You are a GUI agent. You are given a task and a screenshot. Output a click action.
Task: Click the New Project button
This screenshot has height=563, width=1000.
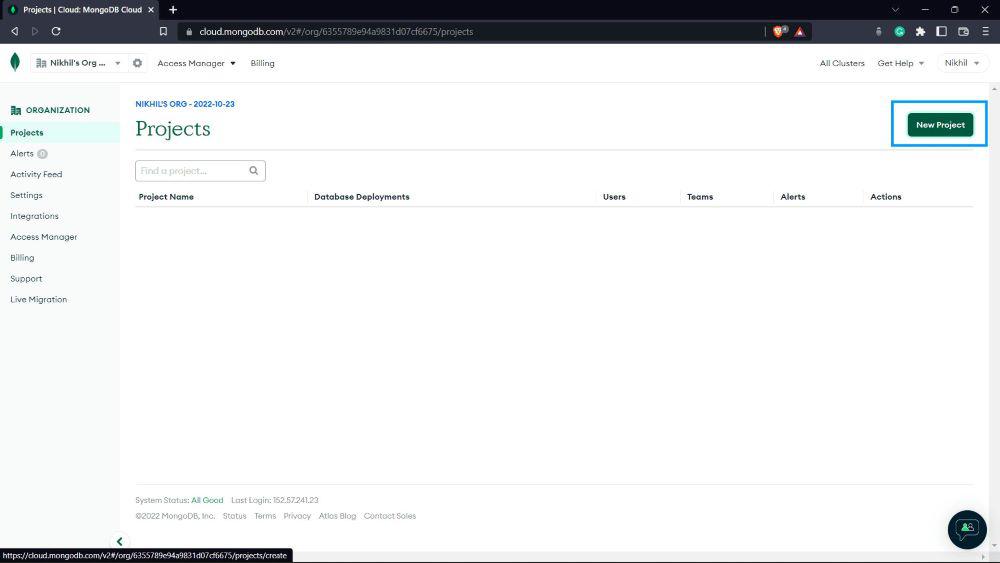tap(940, 125)
